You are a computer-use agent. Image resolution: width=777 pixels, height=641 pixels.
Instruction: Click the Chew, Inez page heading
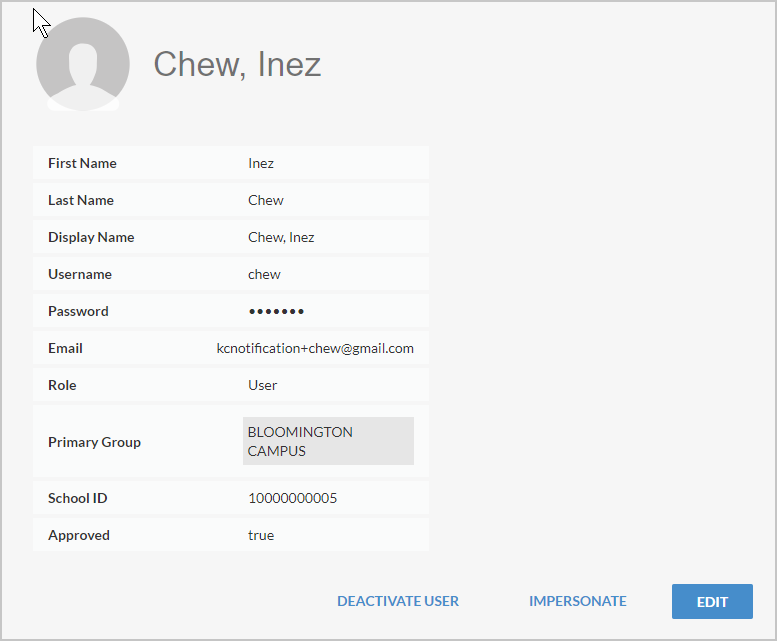click(x=237, y=64)
